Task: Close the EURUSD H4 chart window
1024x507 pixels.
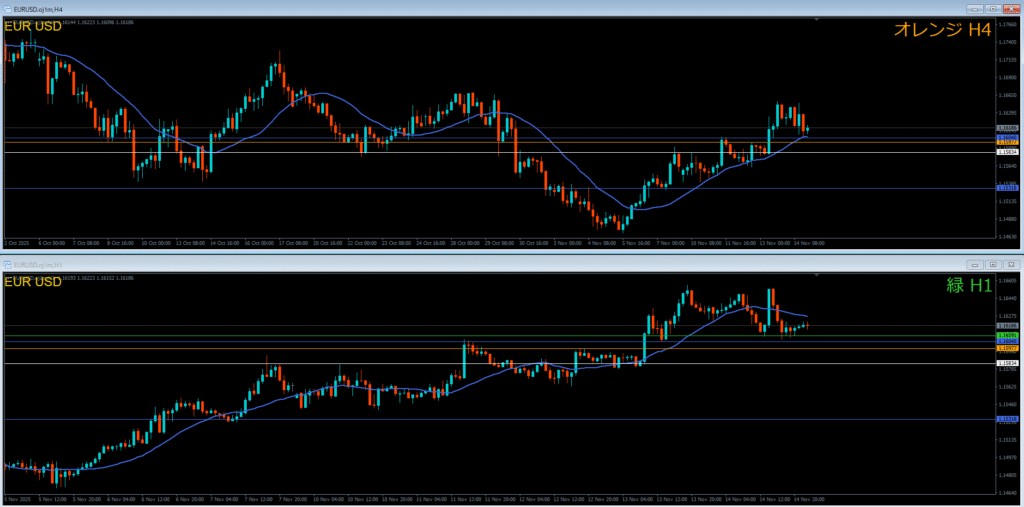Action: coord(1010,9)
